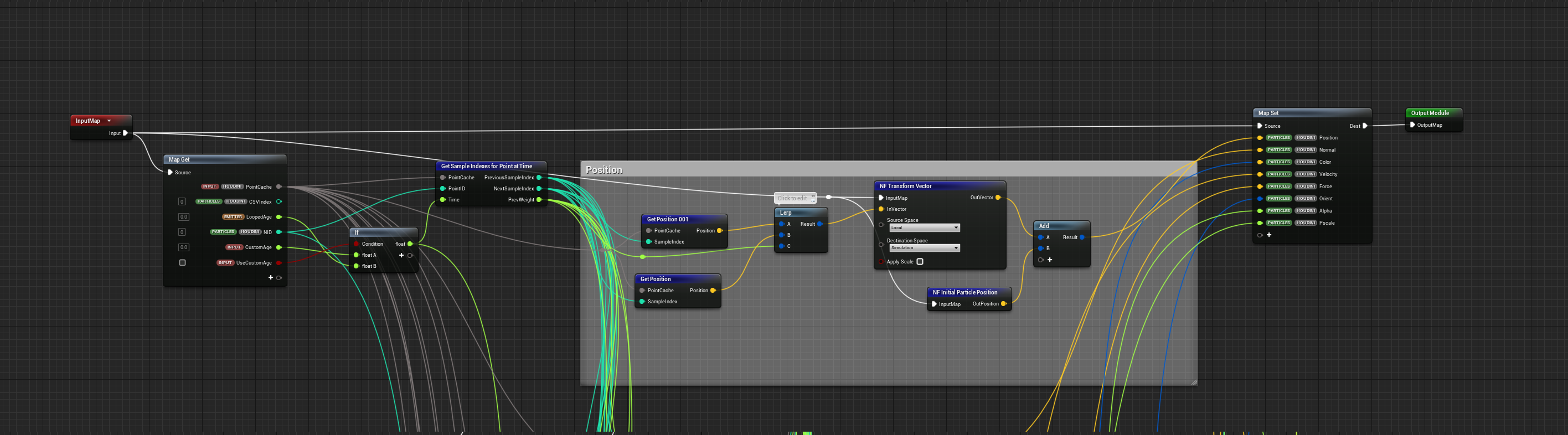The height and width of the screenshot is (435, 1568).
Task: Select the Get Sample Indexes for Point at Time header
Action: tap(486, 166)
